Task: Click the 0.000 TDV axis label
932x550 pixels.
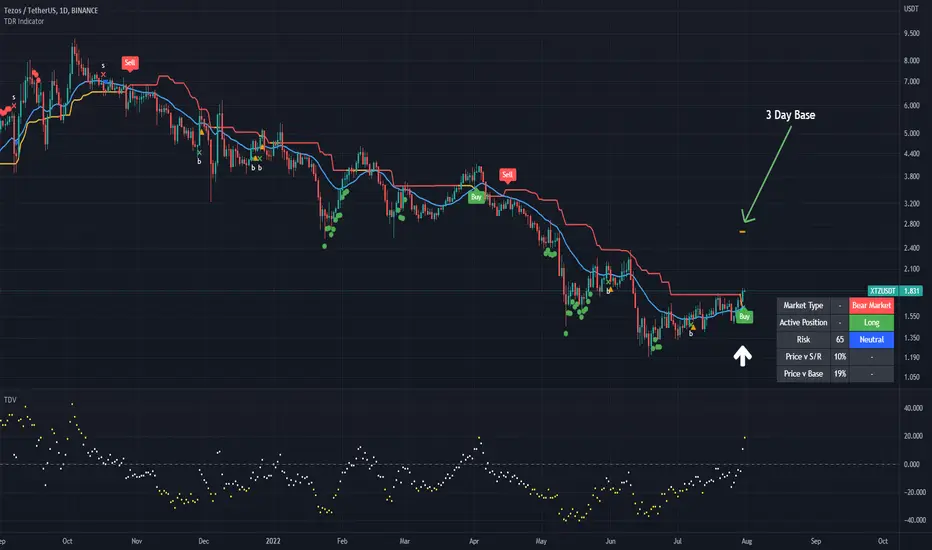Action: [911, 464]
